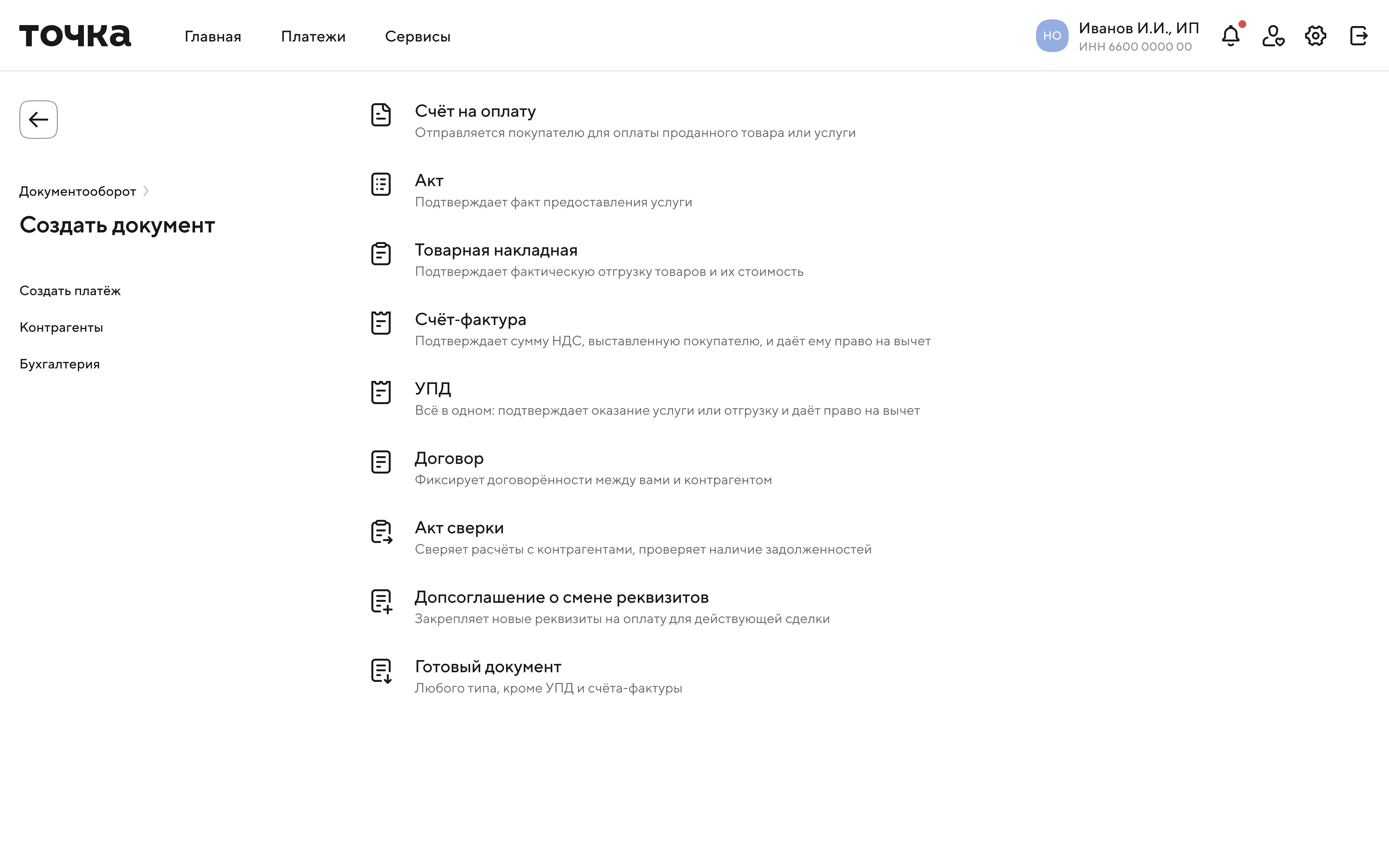Open the Платежи menu item
This screenshot has height=868, width=1389.
click(313, 37)
